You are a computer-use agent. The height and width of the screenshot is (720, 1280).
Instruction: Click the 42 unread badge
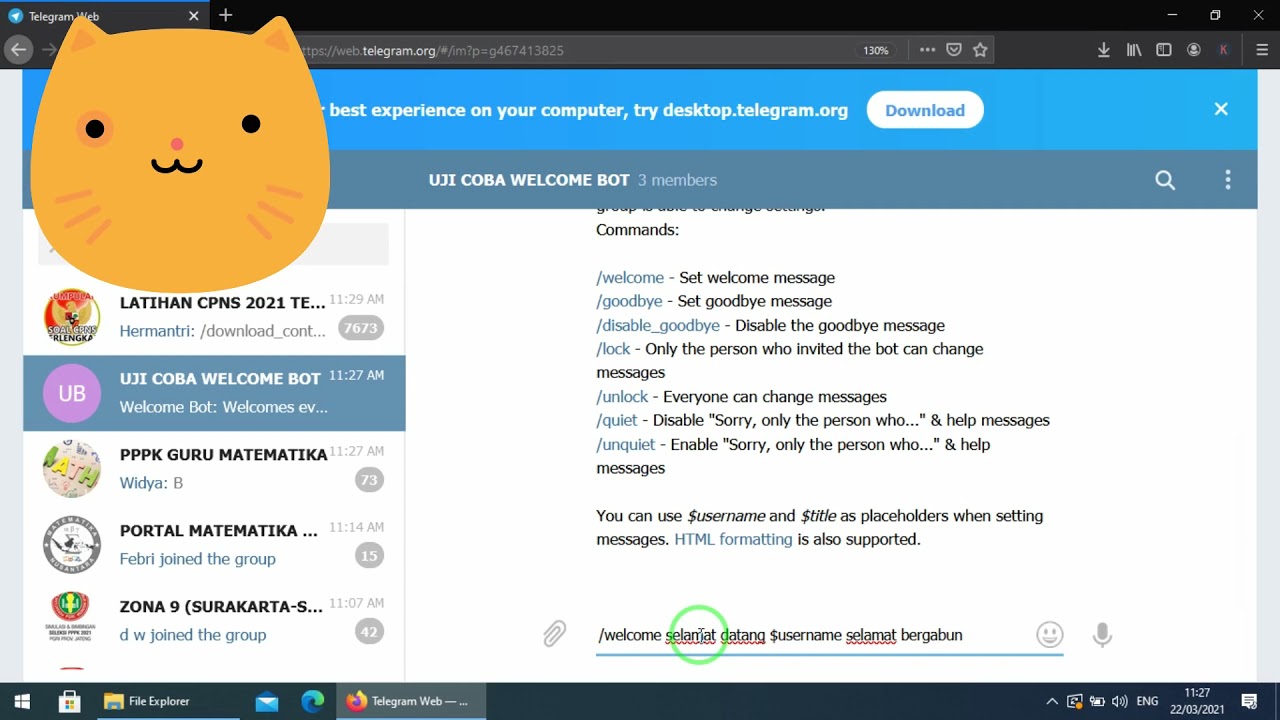[x=369, y=632]
